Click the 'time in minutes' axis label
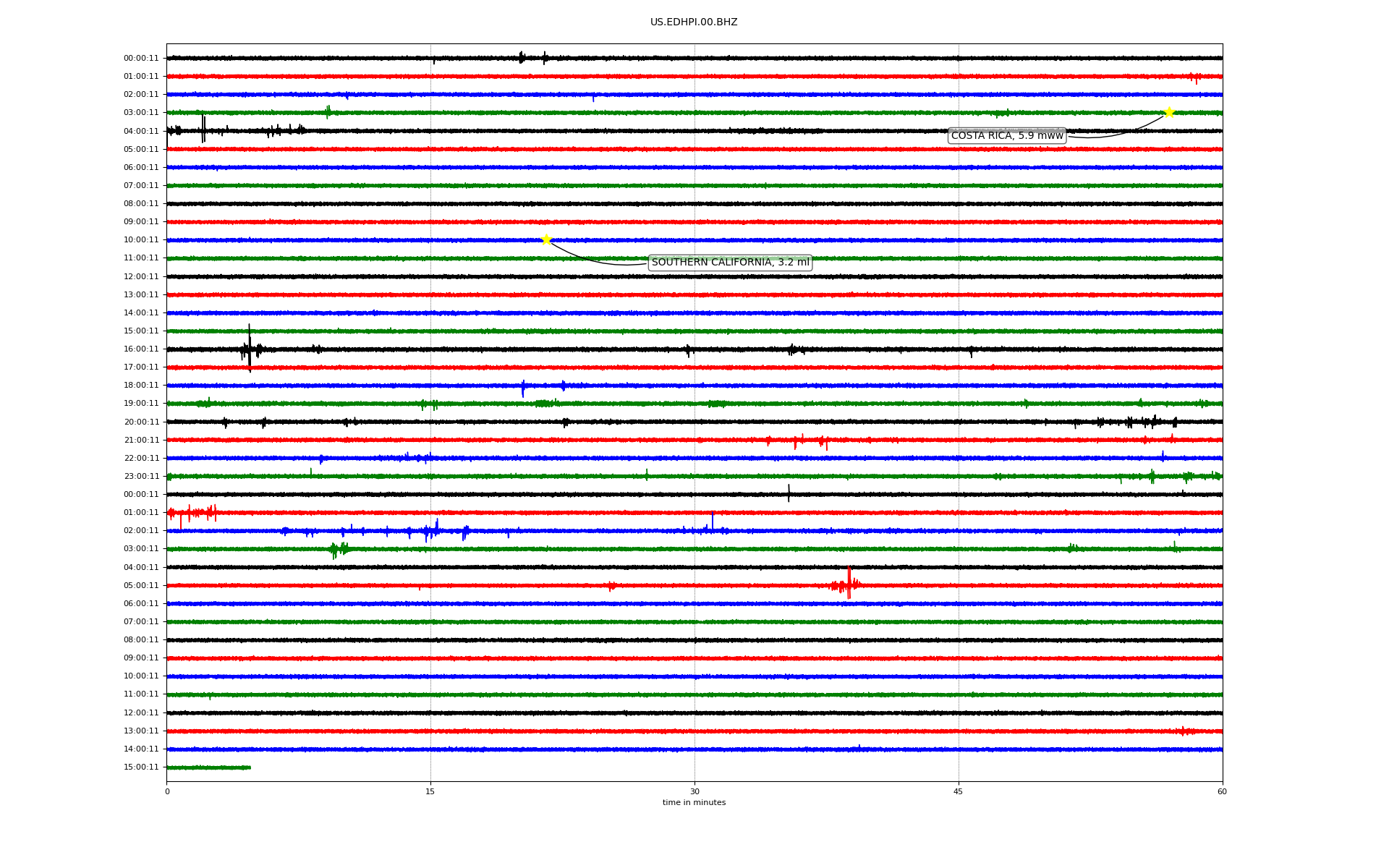The width and height of the screenshot is (1389, 868). pos(694,803)
